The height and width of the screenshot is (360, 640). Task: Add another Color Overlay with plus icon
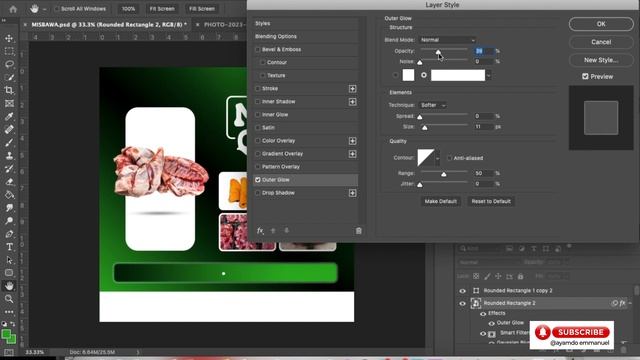(352, 141)
